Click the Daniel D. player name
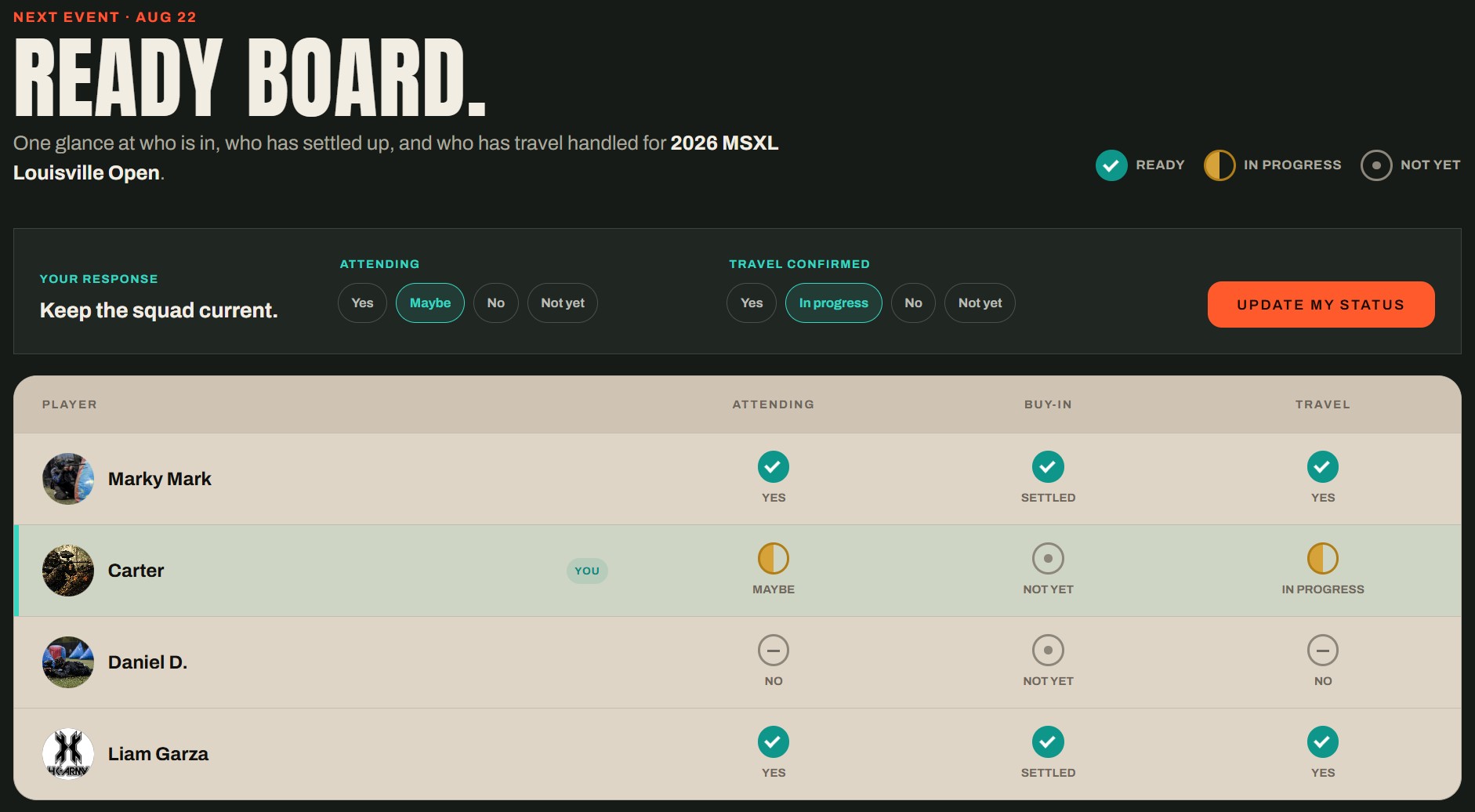 pos(147,662)
